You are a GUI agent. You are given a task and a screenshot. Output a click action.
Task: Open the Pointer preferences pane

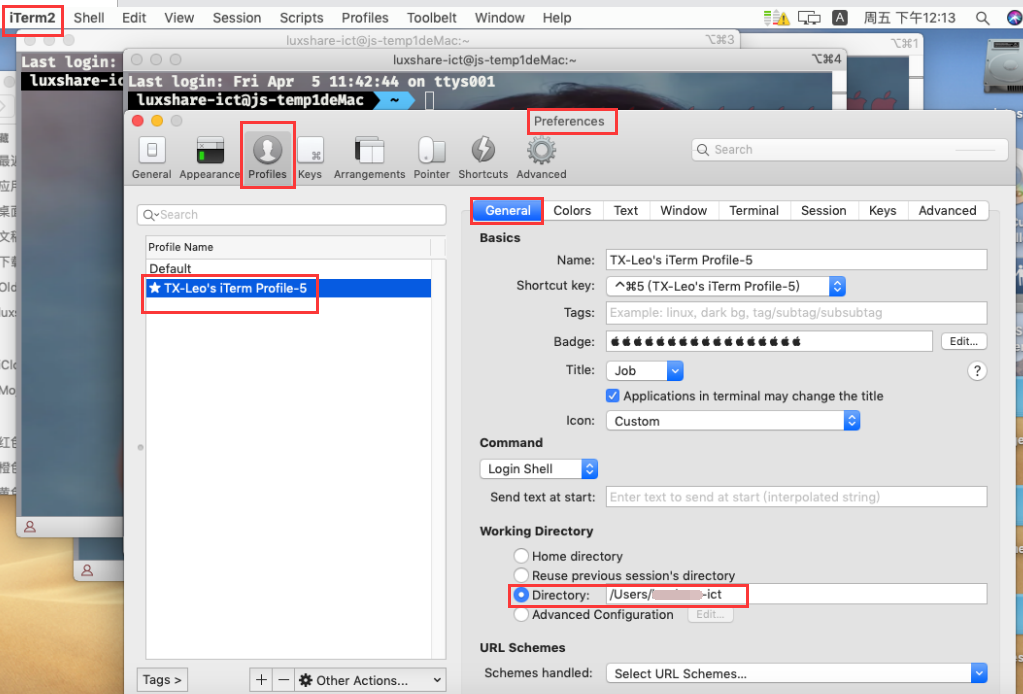coord(431,157)
